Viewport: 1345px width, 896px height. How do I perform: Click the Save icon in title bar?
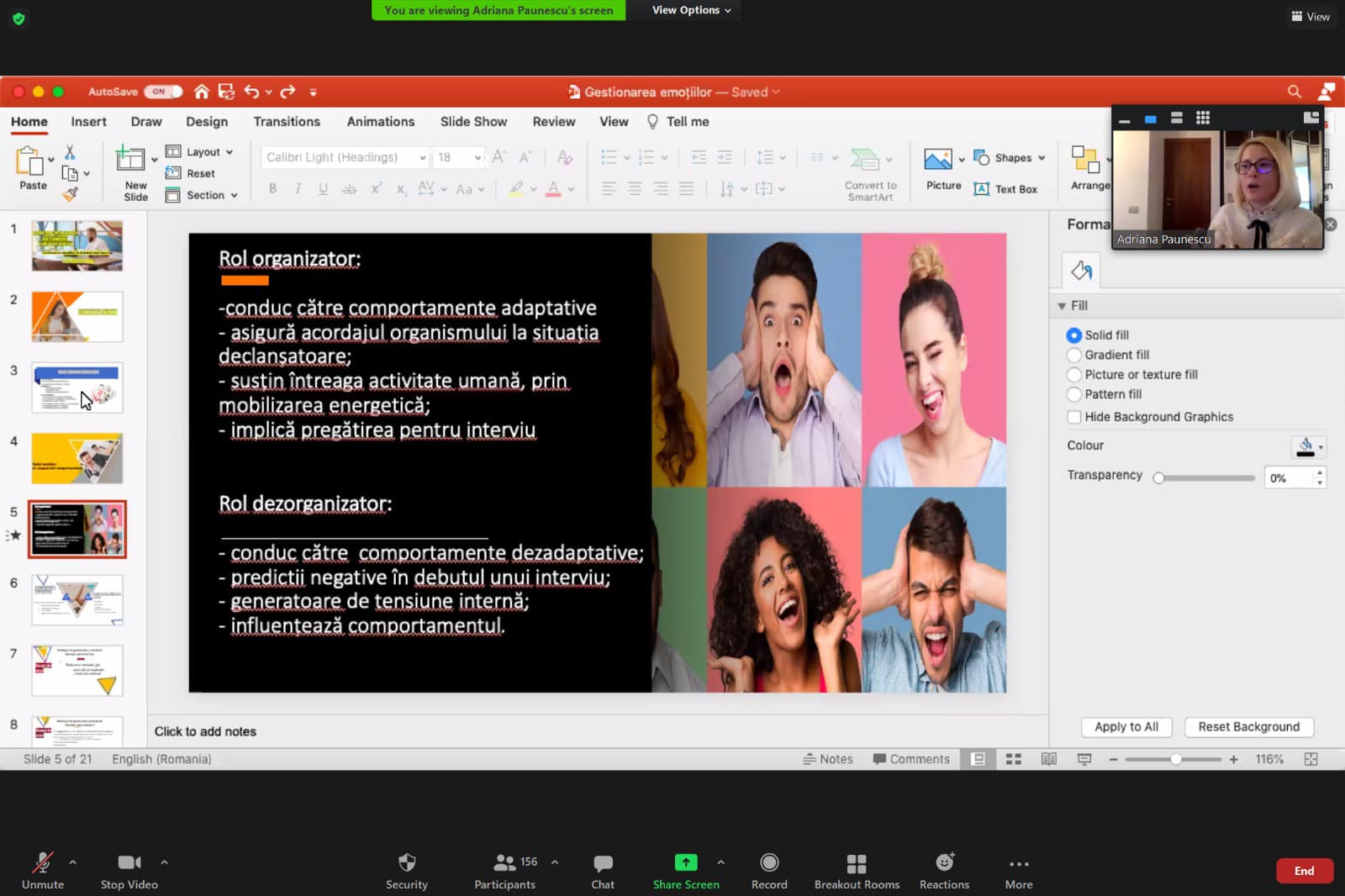(226, 92)
